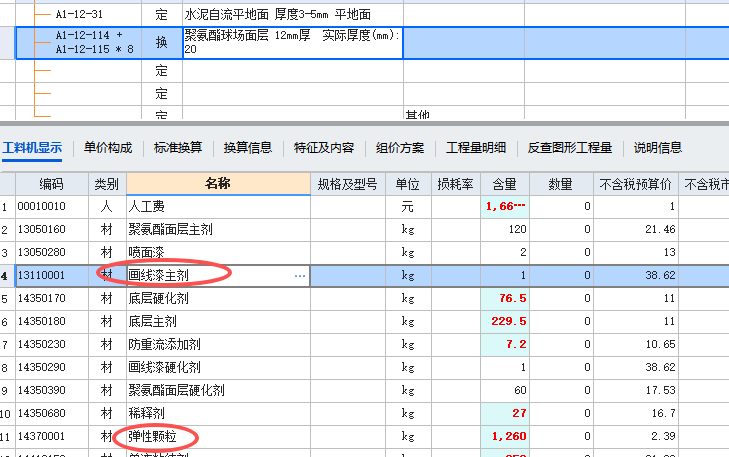The height and width of the screenshot is (457, 729).
Task: Open the 特征及内容 tab
Action: [324, 148]
